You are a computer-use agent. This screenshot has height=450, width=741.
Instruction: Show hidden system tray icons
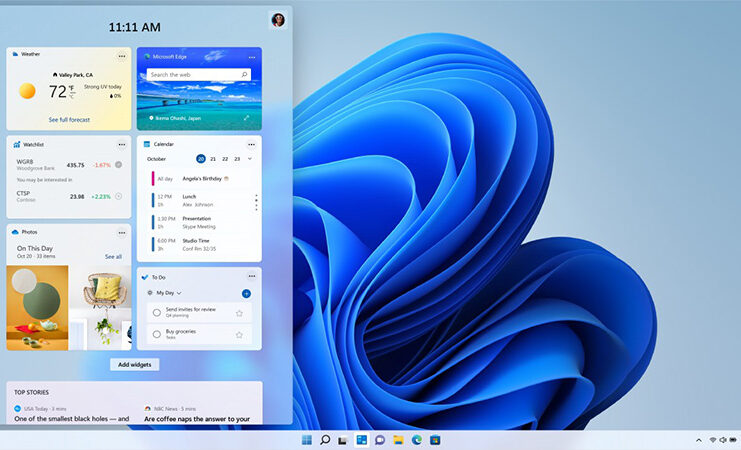[x=698, y=440]
